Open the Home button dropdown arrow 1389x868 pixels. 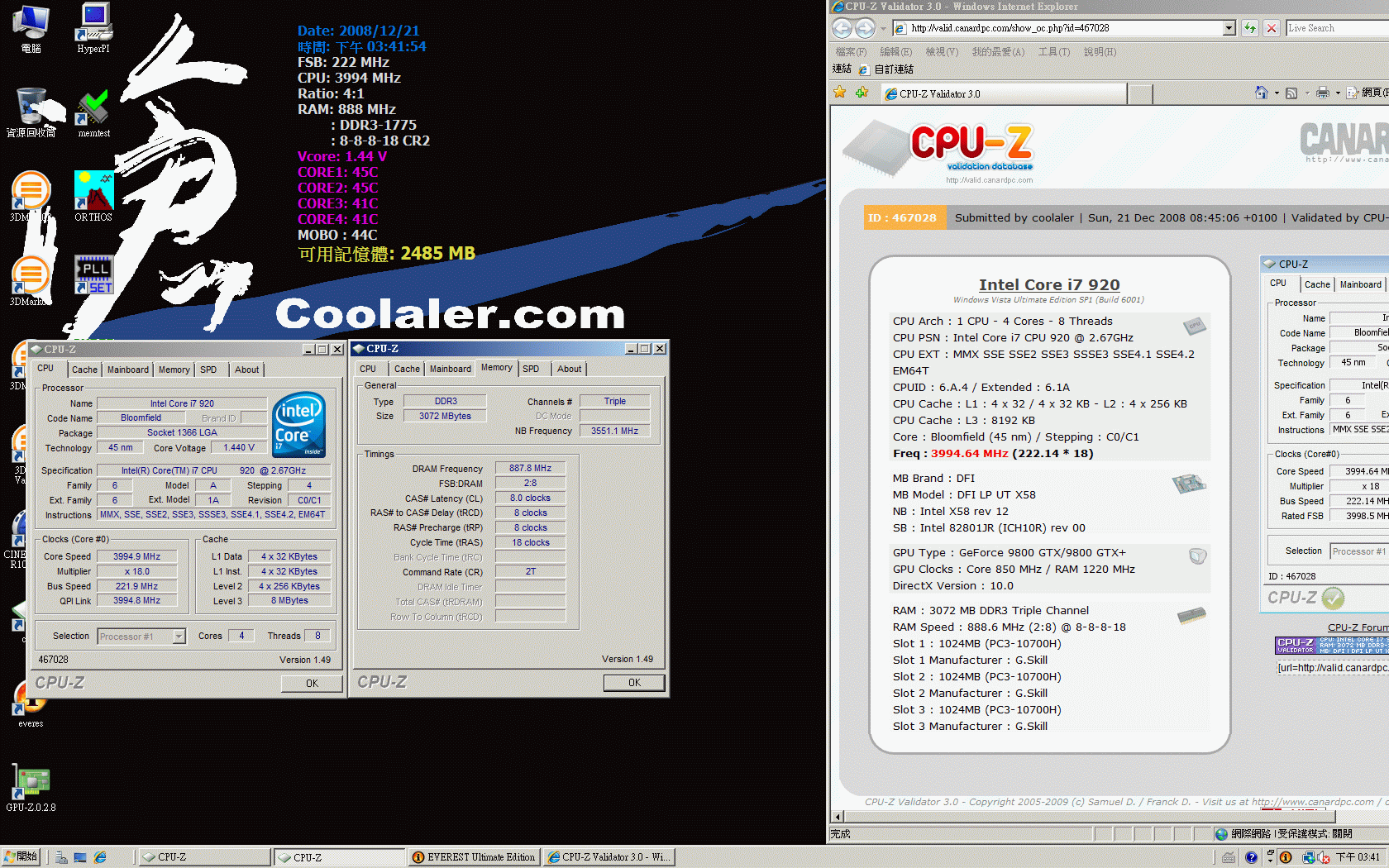tap(1277, 93)
